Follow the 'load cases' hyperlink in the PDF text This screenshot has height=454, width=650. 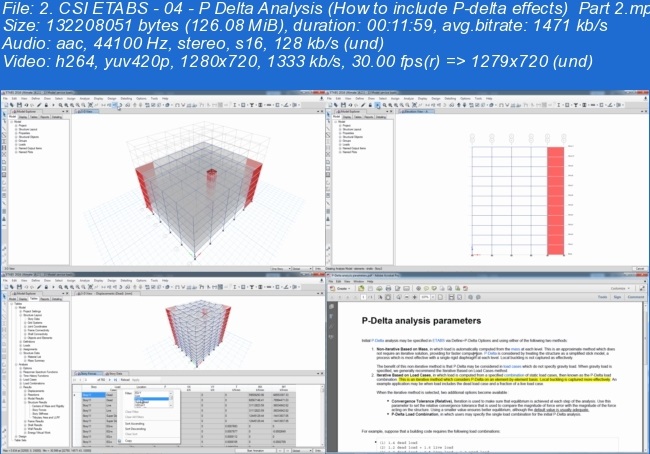512,367
